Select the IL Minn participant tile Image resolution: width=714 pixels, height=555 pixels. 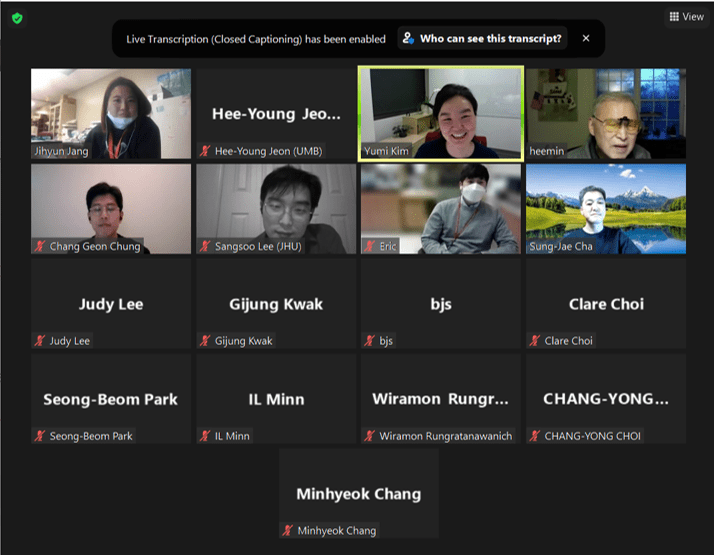coord(276,399)
